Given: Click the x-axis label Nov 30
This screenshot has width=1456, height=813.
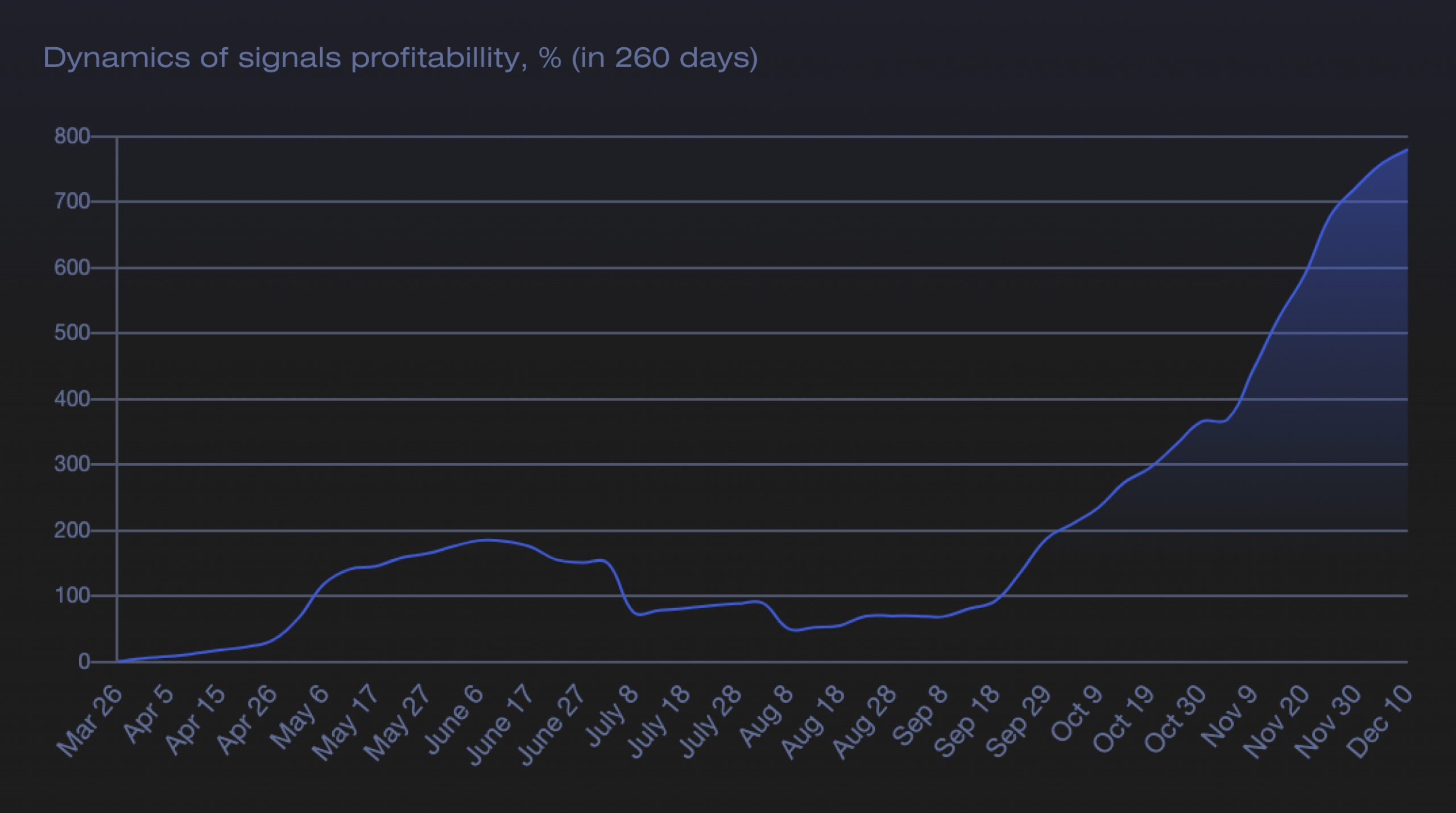Looking at the screenshot, I should [x=1329, y=721].
